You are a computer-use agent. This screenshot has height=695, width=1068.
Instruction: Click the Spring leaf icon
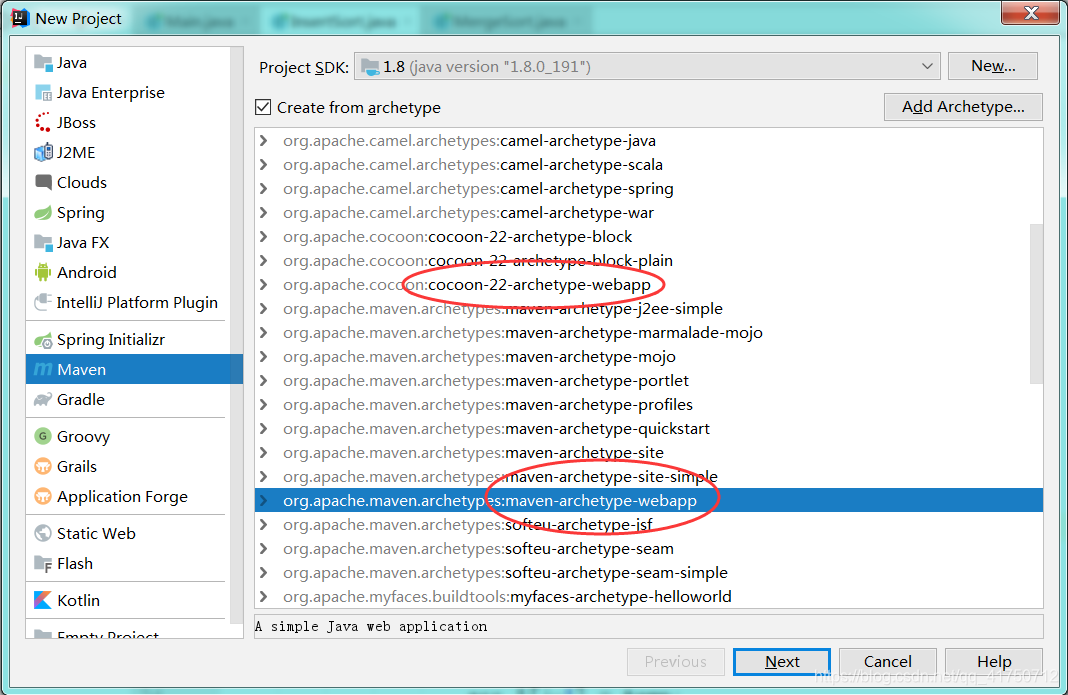[x=43, y=213]
